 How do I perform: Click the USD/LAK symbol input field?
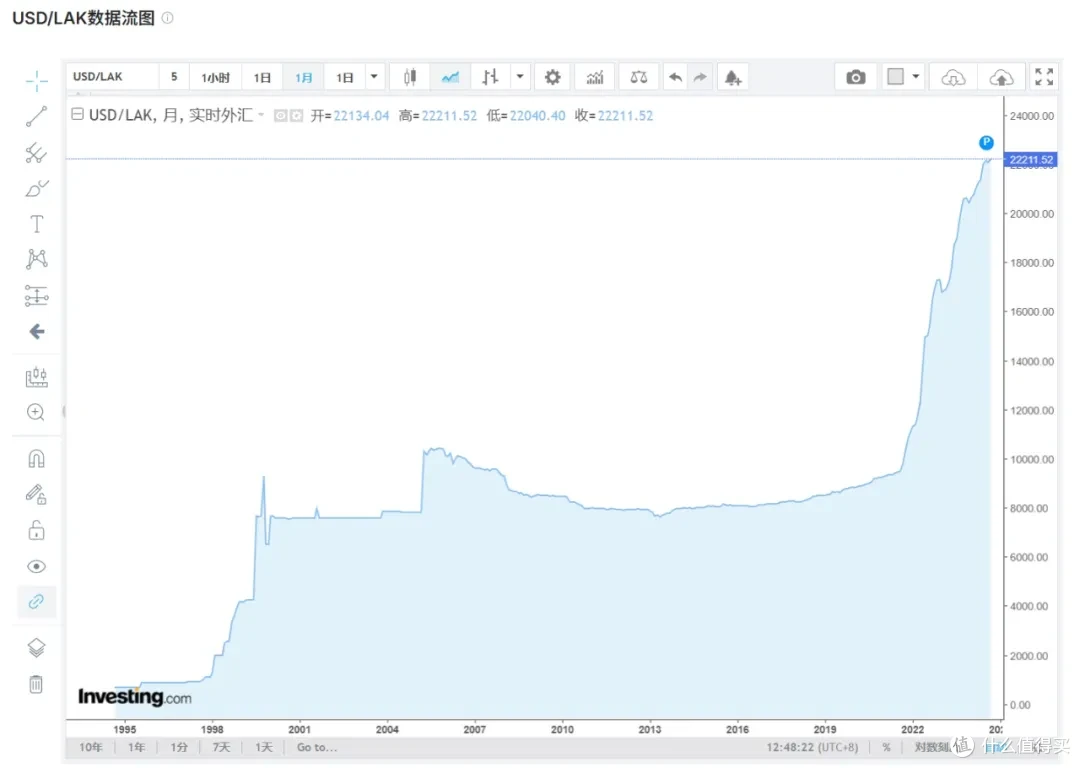(112, 77)
